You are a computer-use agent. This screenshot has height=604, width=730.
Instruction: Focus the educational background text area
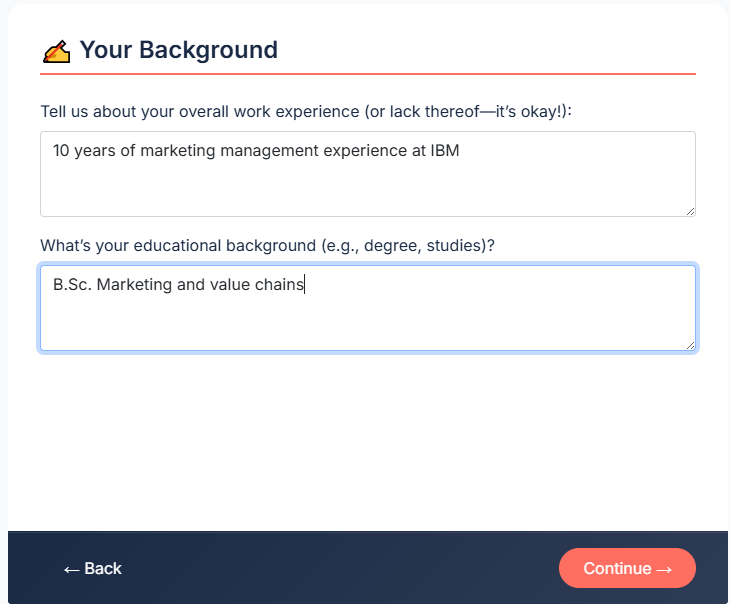(367, 320)
